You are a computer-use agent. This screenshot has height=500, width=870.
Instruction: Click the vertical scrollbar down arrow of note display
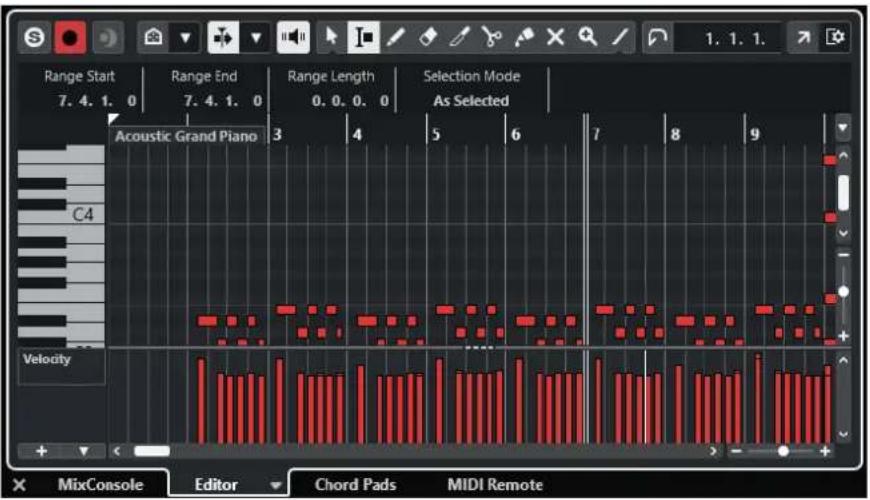(843, 233)
